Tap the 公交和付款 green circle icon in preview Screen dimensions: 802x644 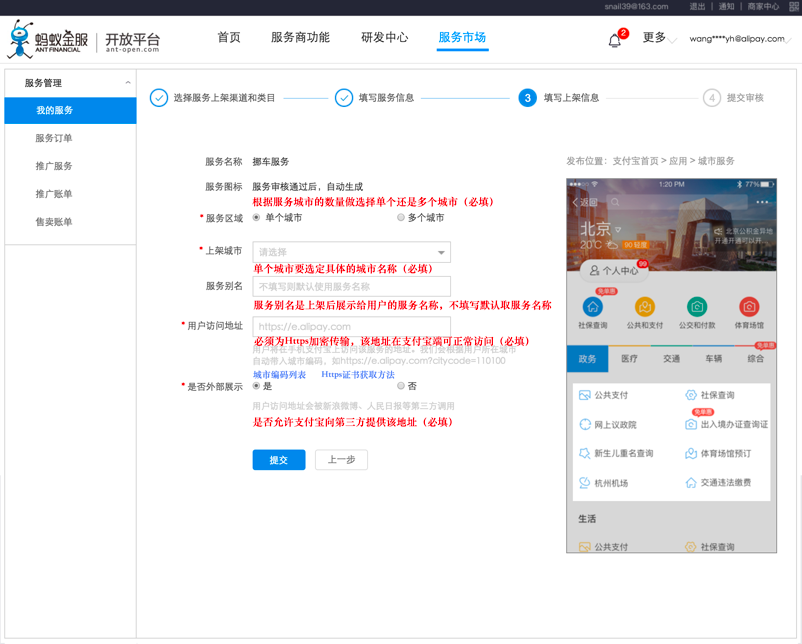697,307
